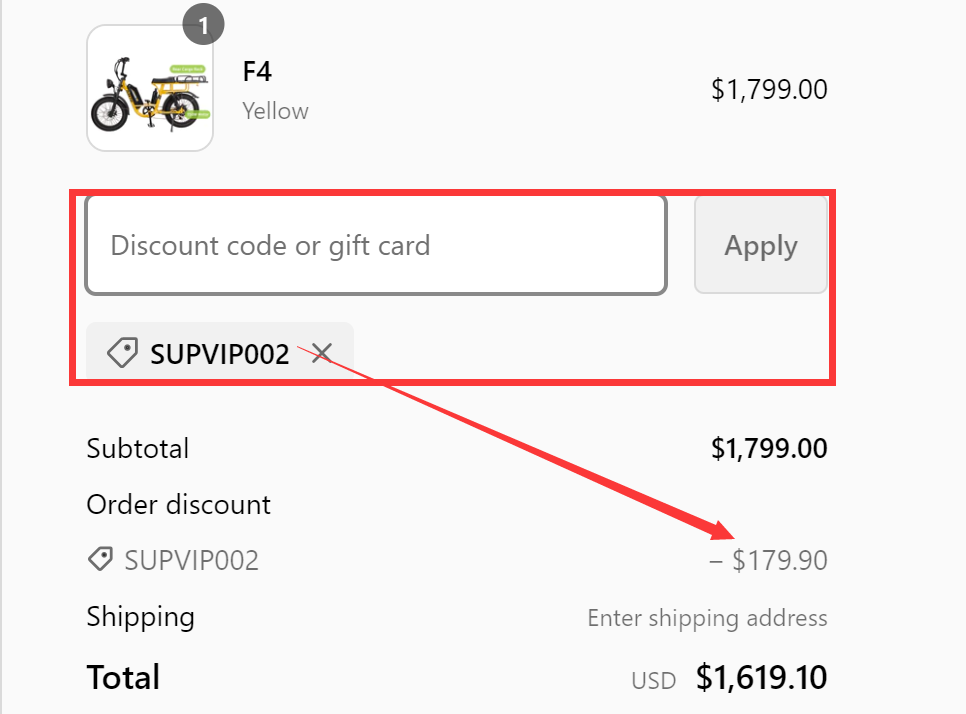Click Enter shipping address link
This screenshot has height=714, width=966.
pyautogui.click(x=707, y=618)
